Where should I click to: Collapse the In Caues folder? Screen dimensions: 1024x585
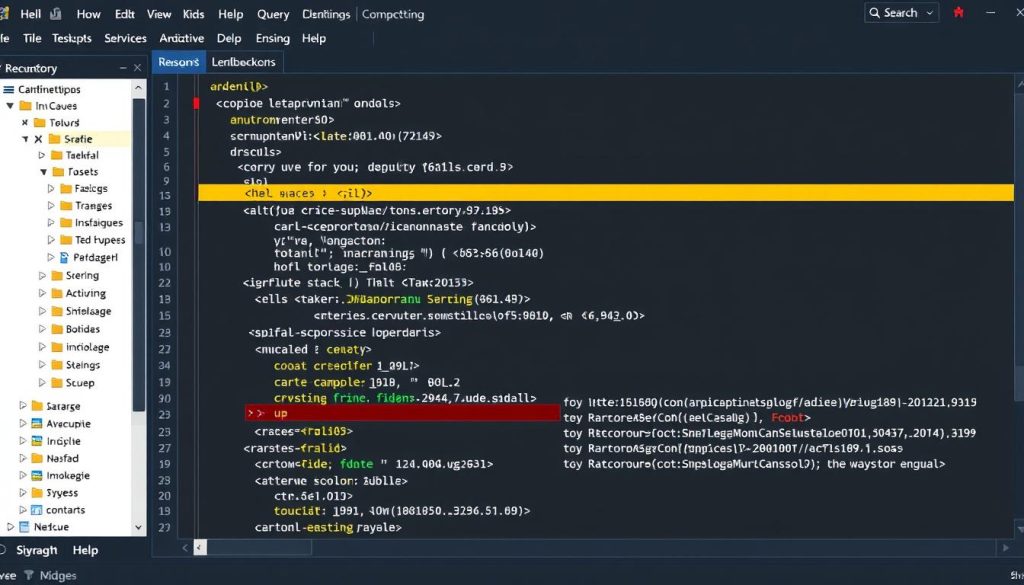tap(9, 105)
